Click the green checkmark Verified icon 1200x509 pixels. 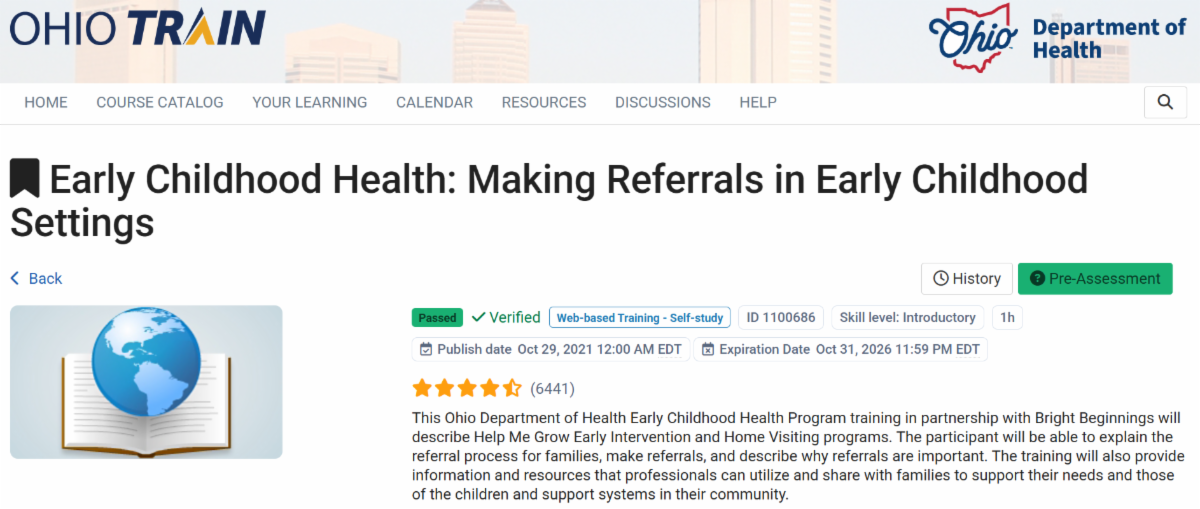coord(479,318)
